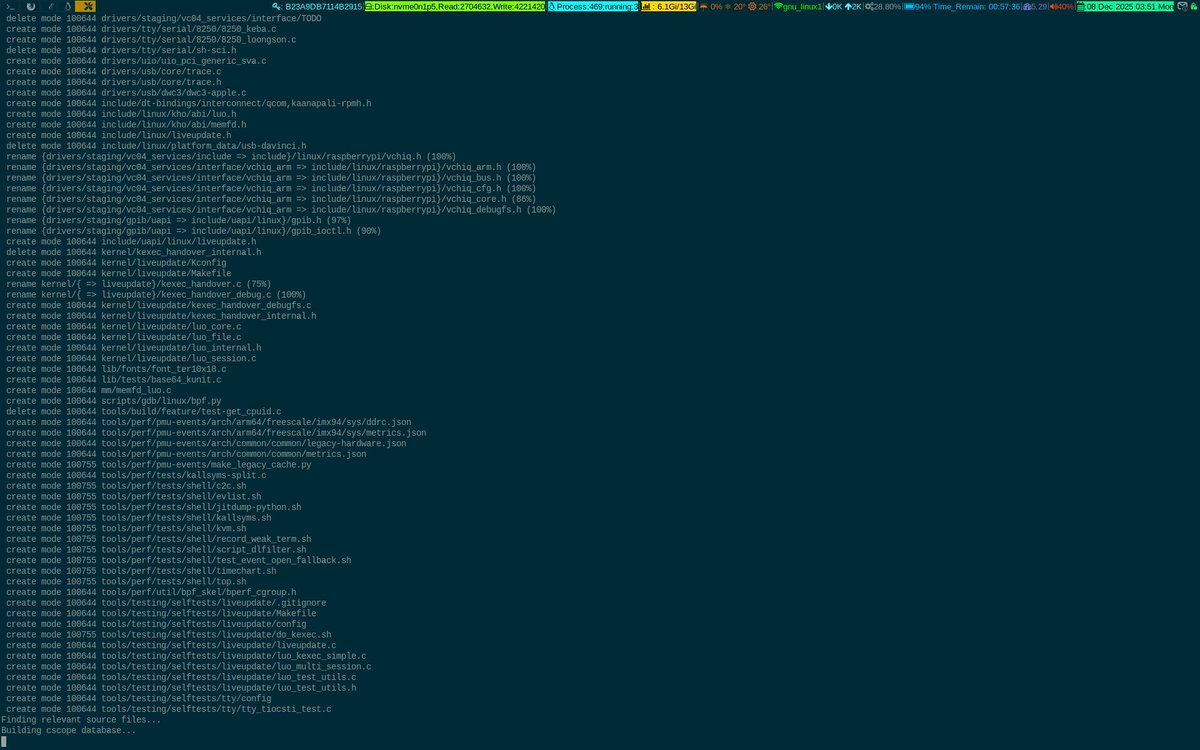Click the bpf_skel/bperf_cgroup.h line

click(153, 592)
